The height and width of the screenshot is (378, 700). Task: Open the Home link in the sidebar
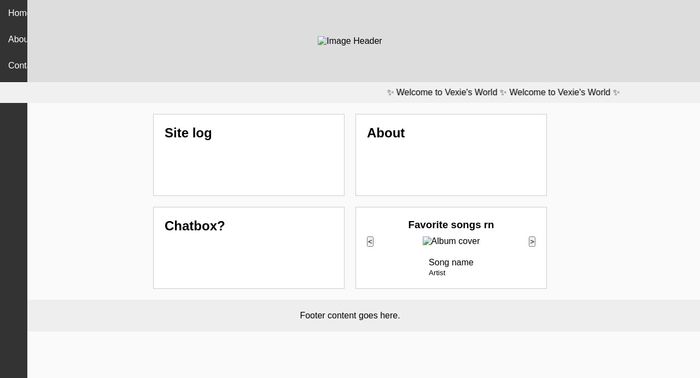[17, 13]
